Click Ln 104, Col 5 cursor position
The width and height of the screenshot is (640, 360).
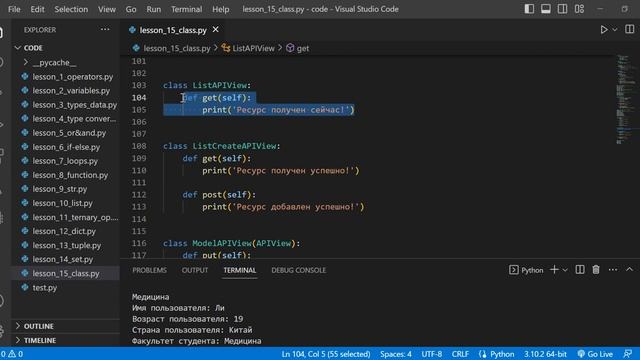pos(326,354)
